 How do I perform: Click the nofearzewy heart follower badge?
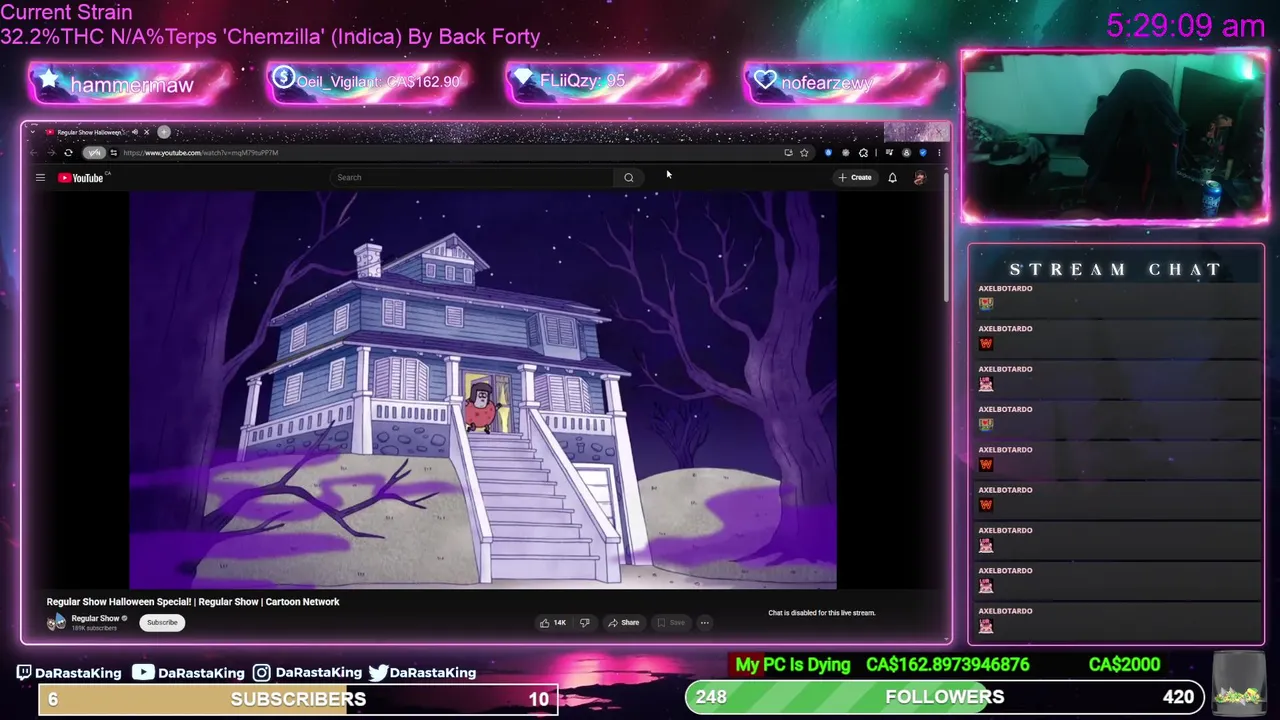845,82
